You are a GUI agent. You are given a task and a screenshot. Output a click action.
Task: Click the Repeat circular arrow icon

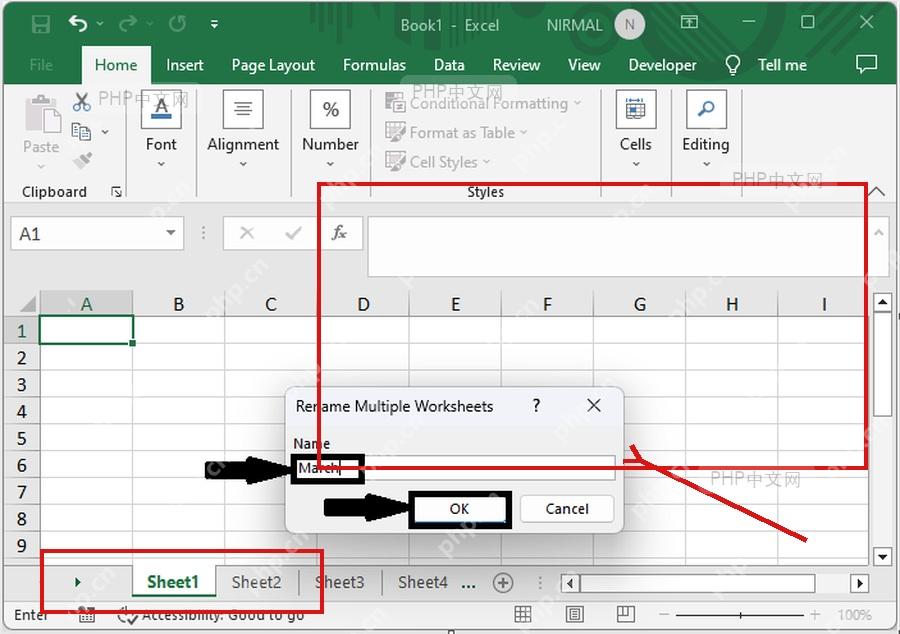click(177, 24)
